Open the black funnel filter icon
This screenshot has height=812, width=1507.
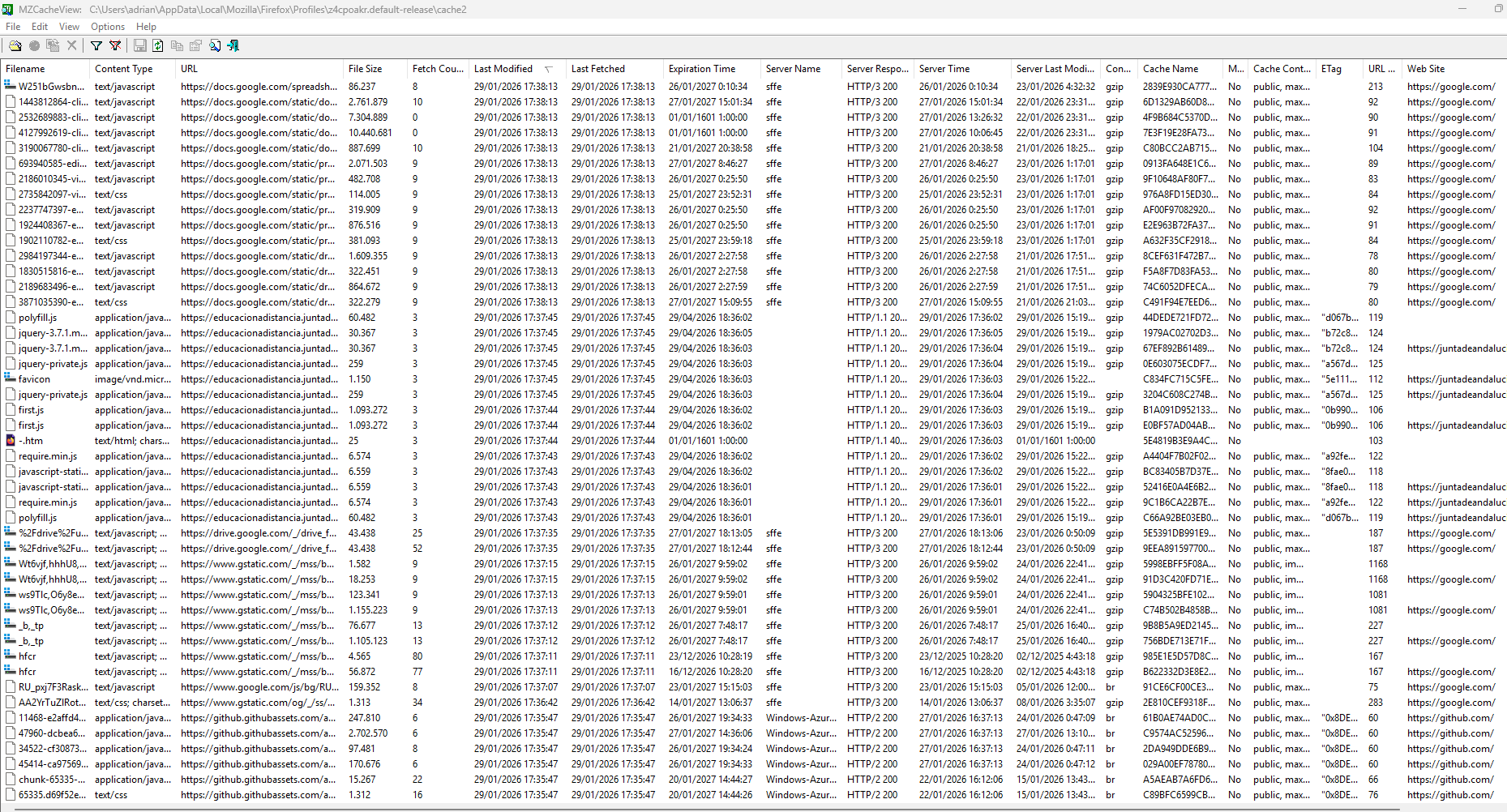tap(96, 46)
